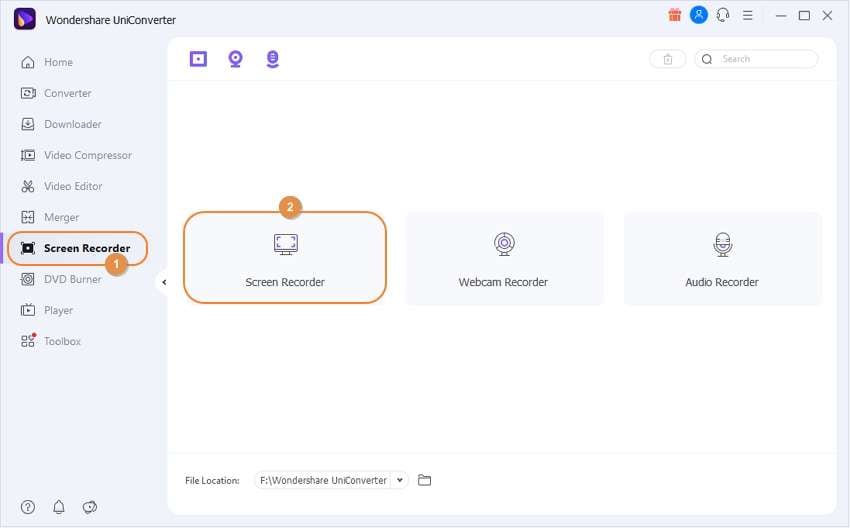Go to the Downloader section
The width and height of the screenshot is (850, 528).
click(x=61, y=124)
